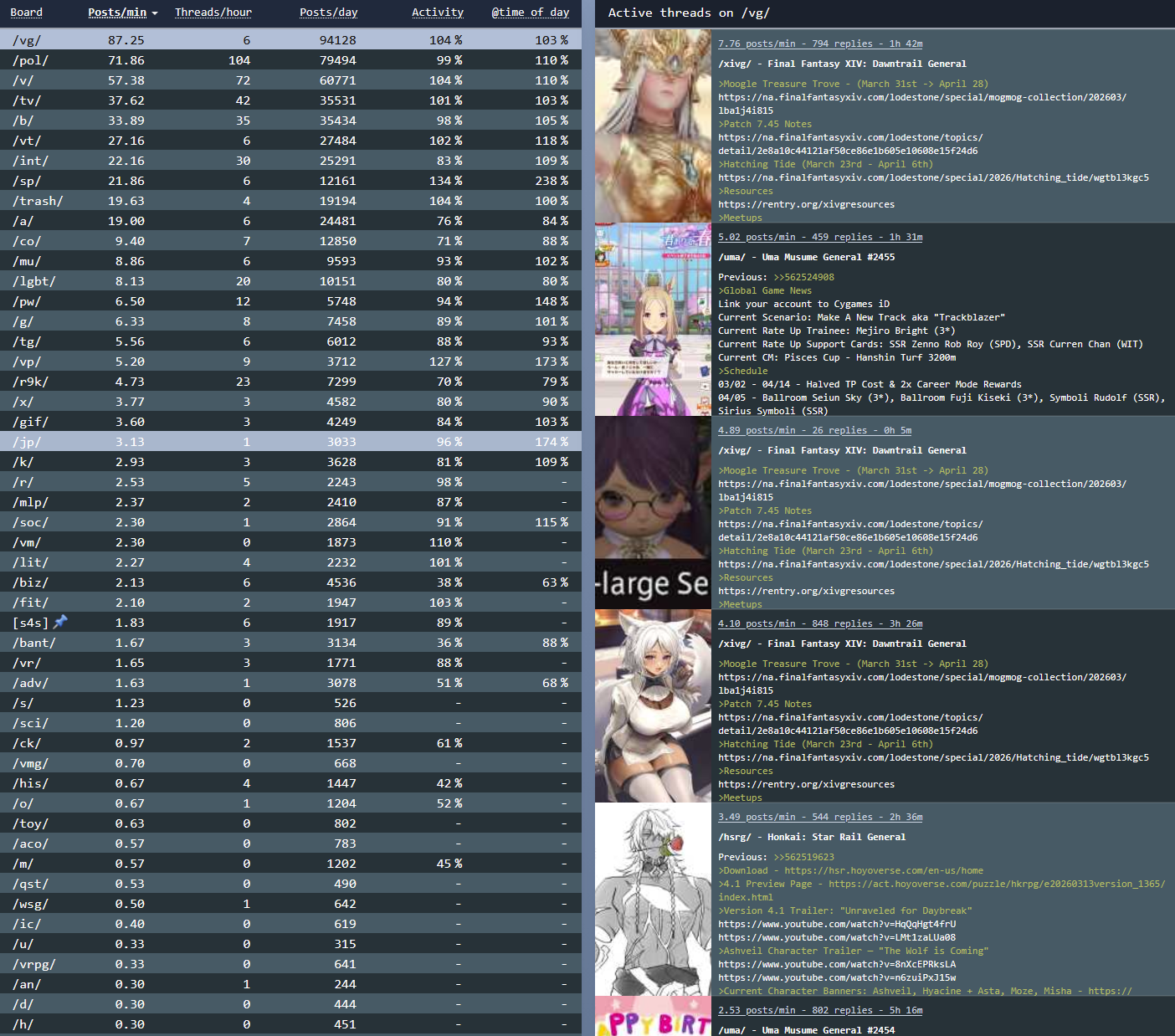
Task: Click the "Active threads on /vg/" heading
Action: (x=689, y=13)
